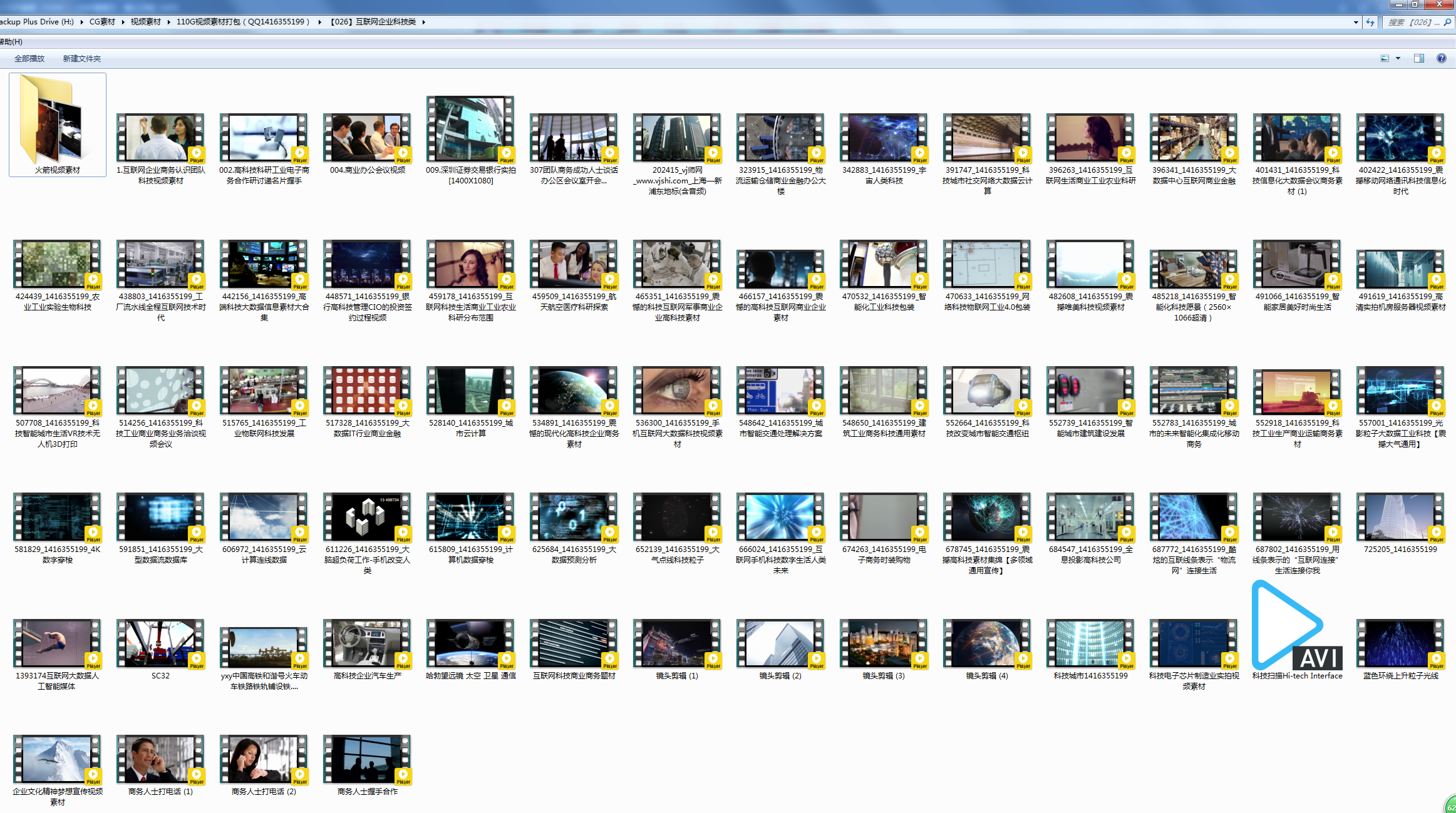
Task: Click 视频素材 in the breadcrumb path
Action: tap(145, 22)
